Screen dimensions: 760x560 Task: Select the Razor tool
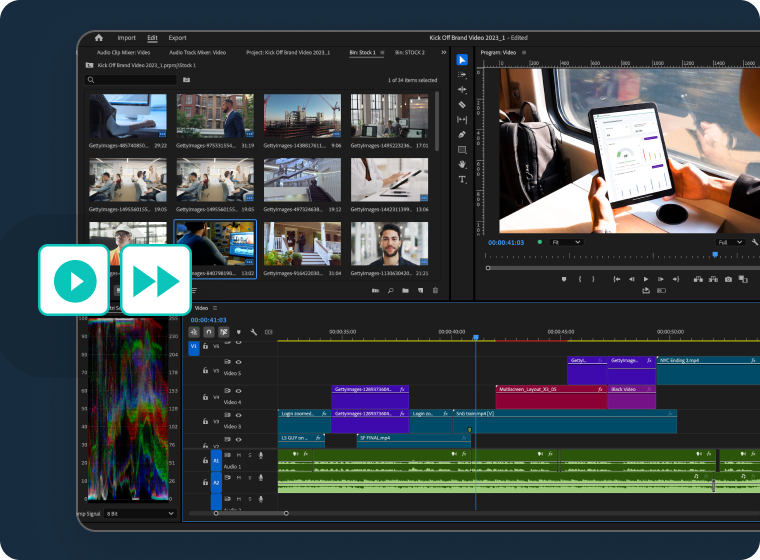point(462,104)
